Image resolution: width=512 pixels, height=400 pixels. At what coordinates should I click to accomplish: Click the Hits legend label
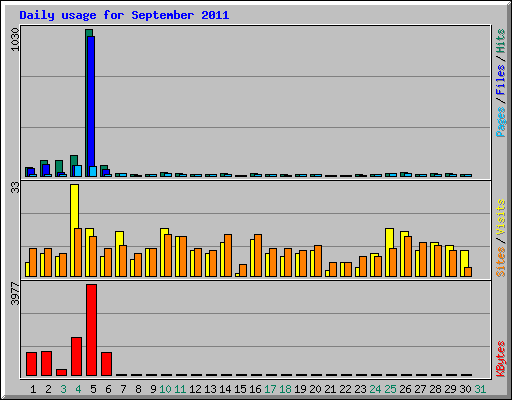point(500,41)
